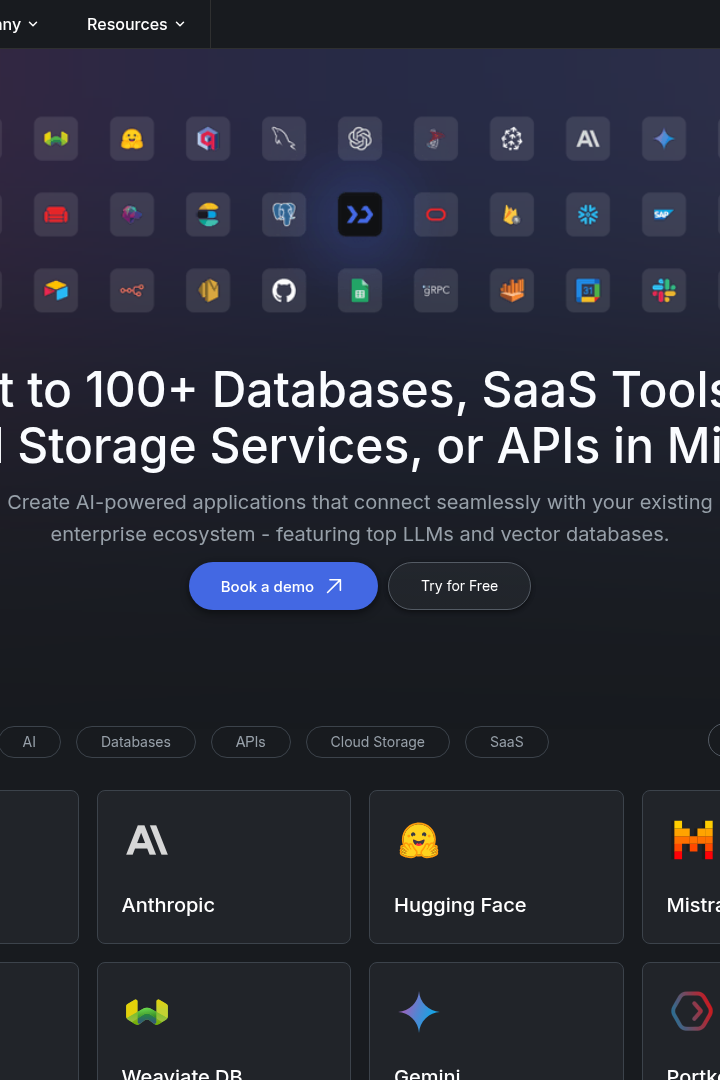Click the gold hexagon icon beside the GitHub icon
Viewport: 720px width, 1080px height.
[208, 290]
